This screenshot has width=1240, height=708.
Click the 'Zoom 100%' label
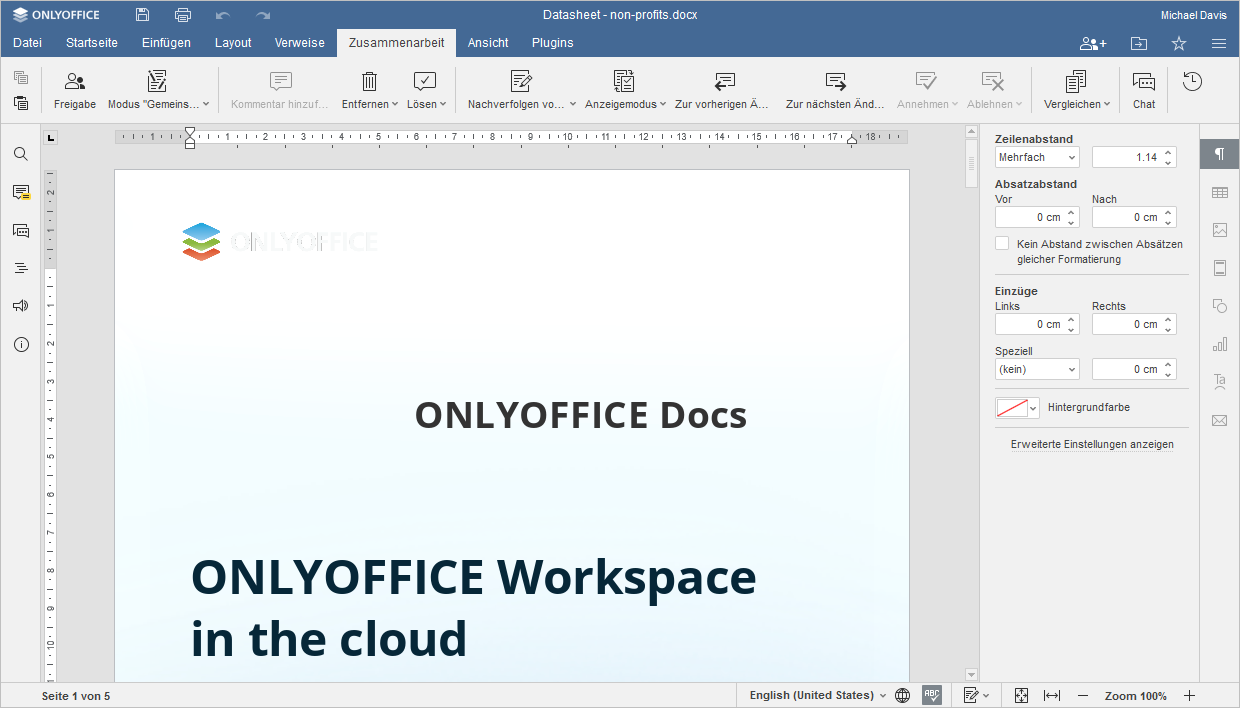click(1136, 695)
